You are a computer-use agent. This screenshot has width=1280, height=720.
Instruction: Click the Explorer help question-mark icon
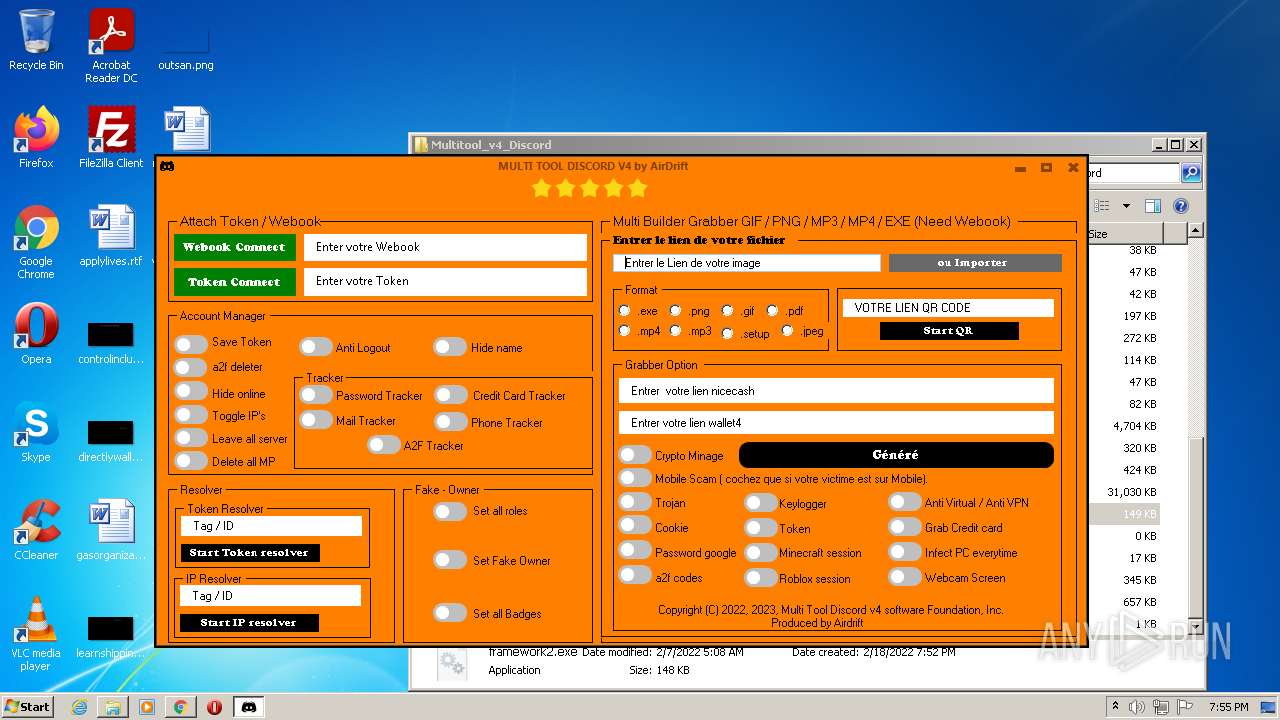click(x=1180, y=206)
